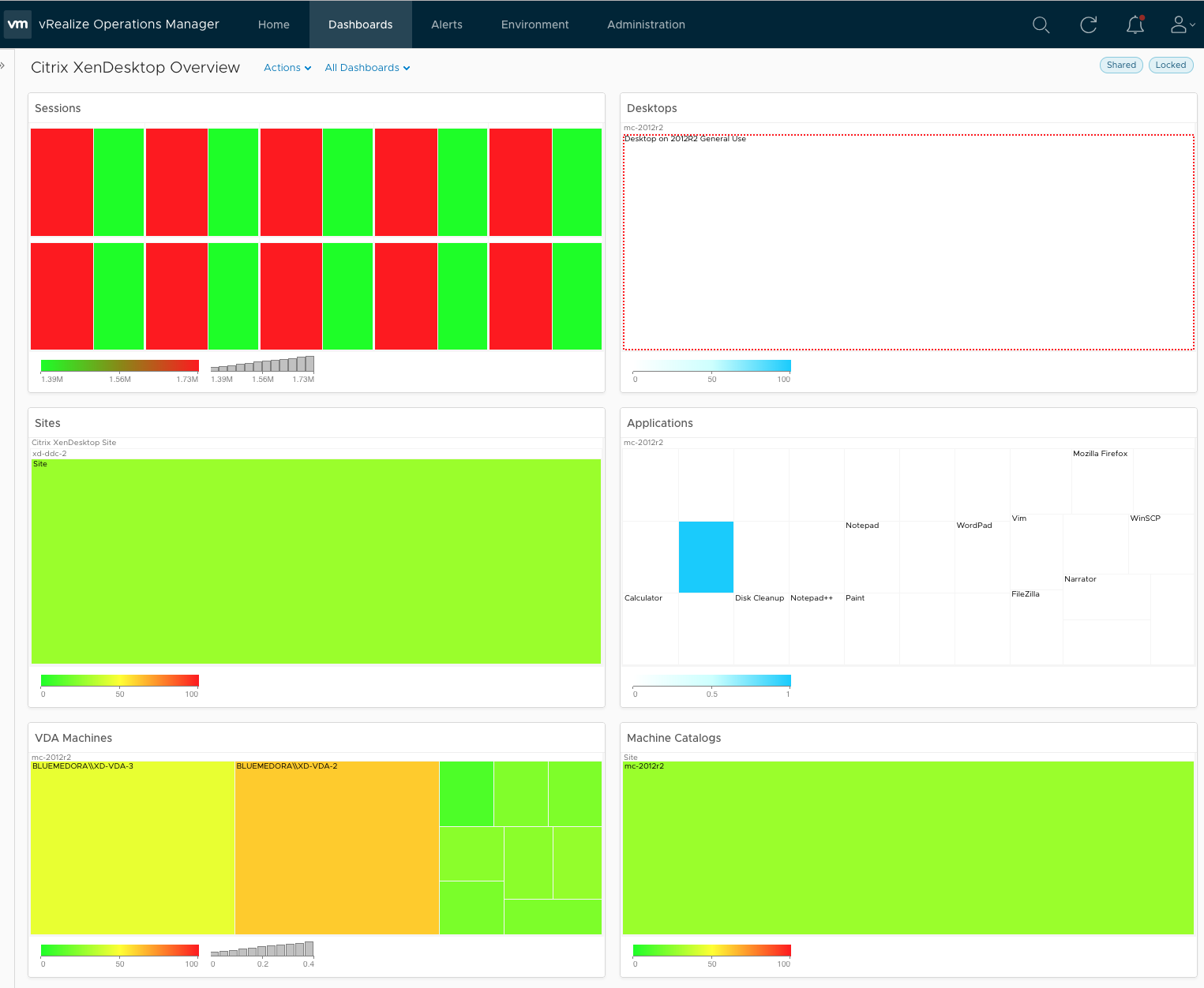Select the mc-2012r2 Machine Catalogs tile
The image size is (1204, 988).
click(908, 848)
